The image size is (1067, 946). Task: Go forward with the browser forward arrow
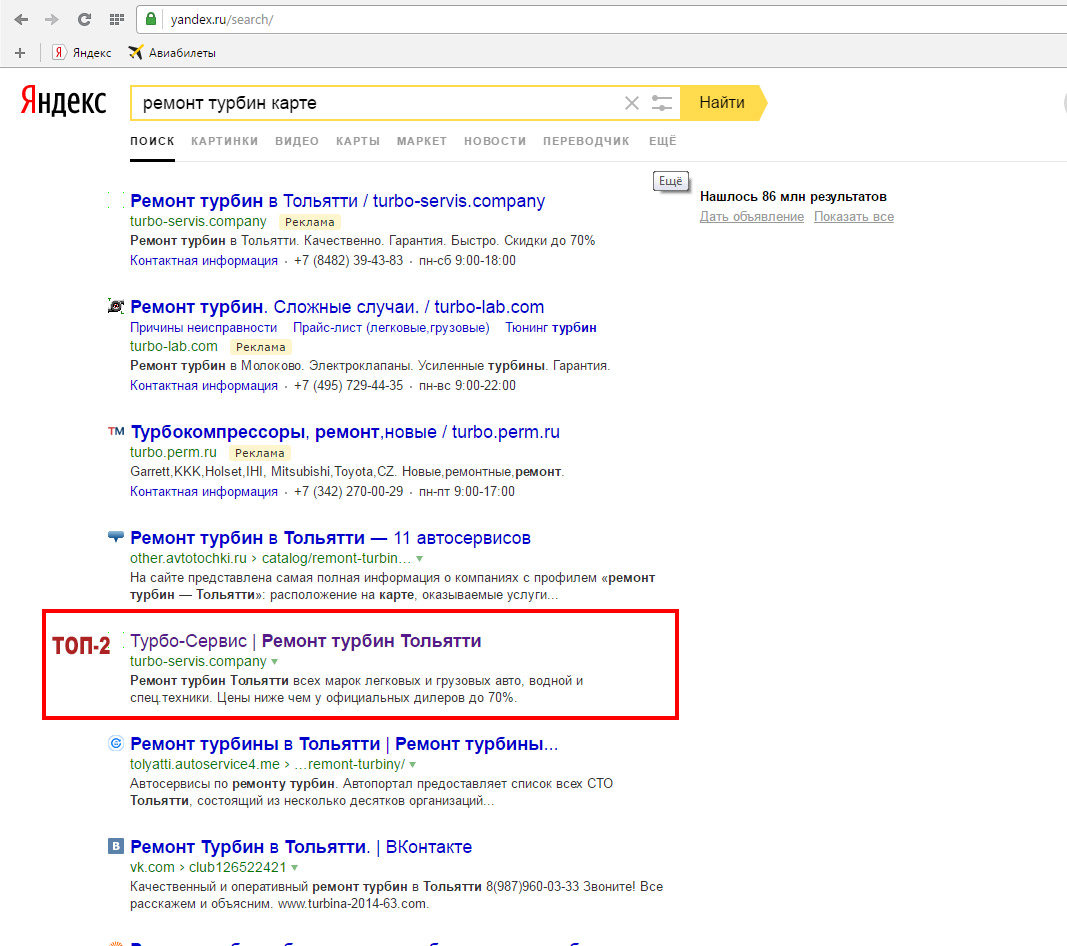[52, 20]
